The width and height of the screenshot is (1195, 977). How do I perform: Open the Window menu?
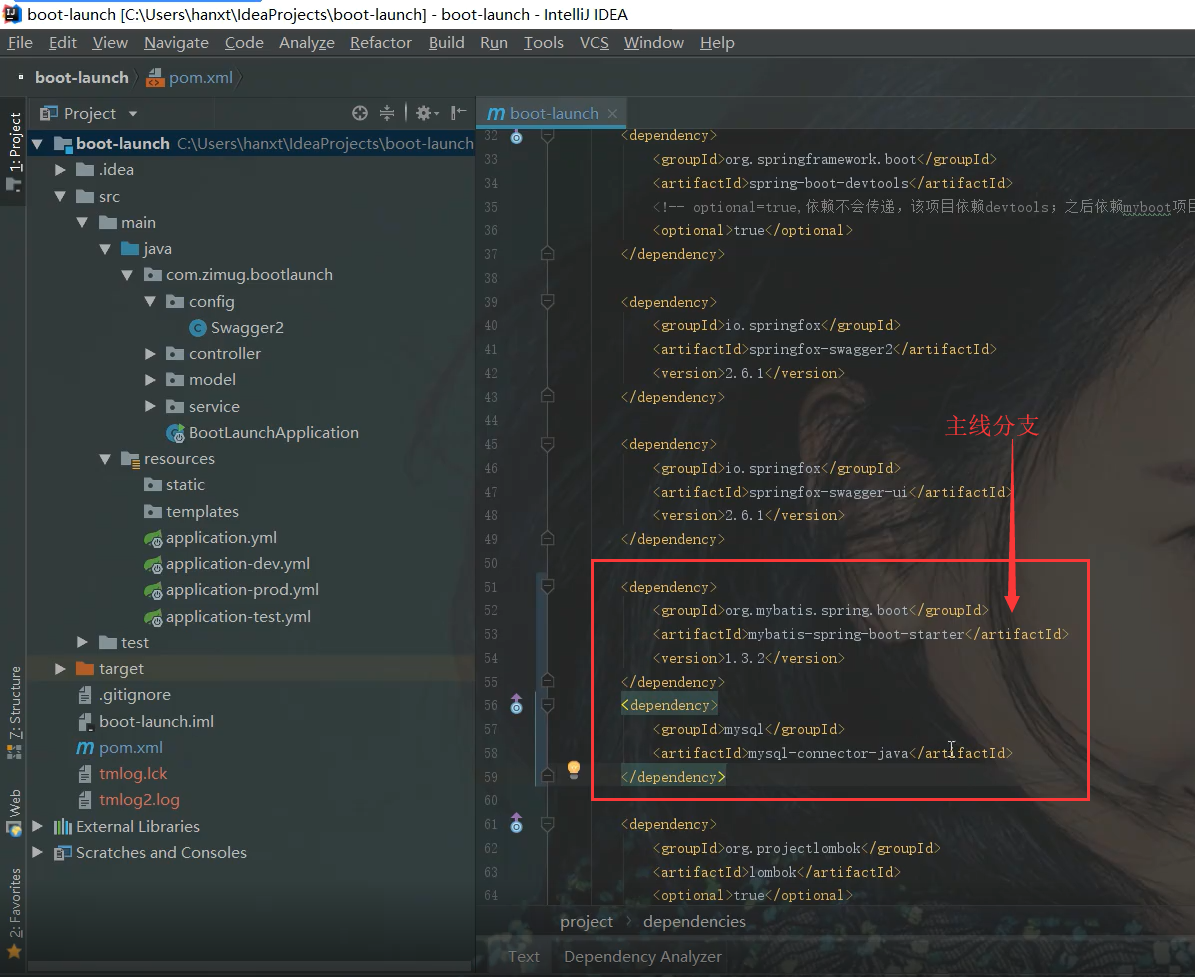[654, 43]
